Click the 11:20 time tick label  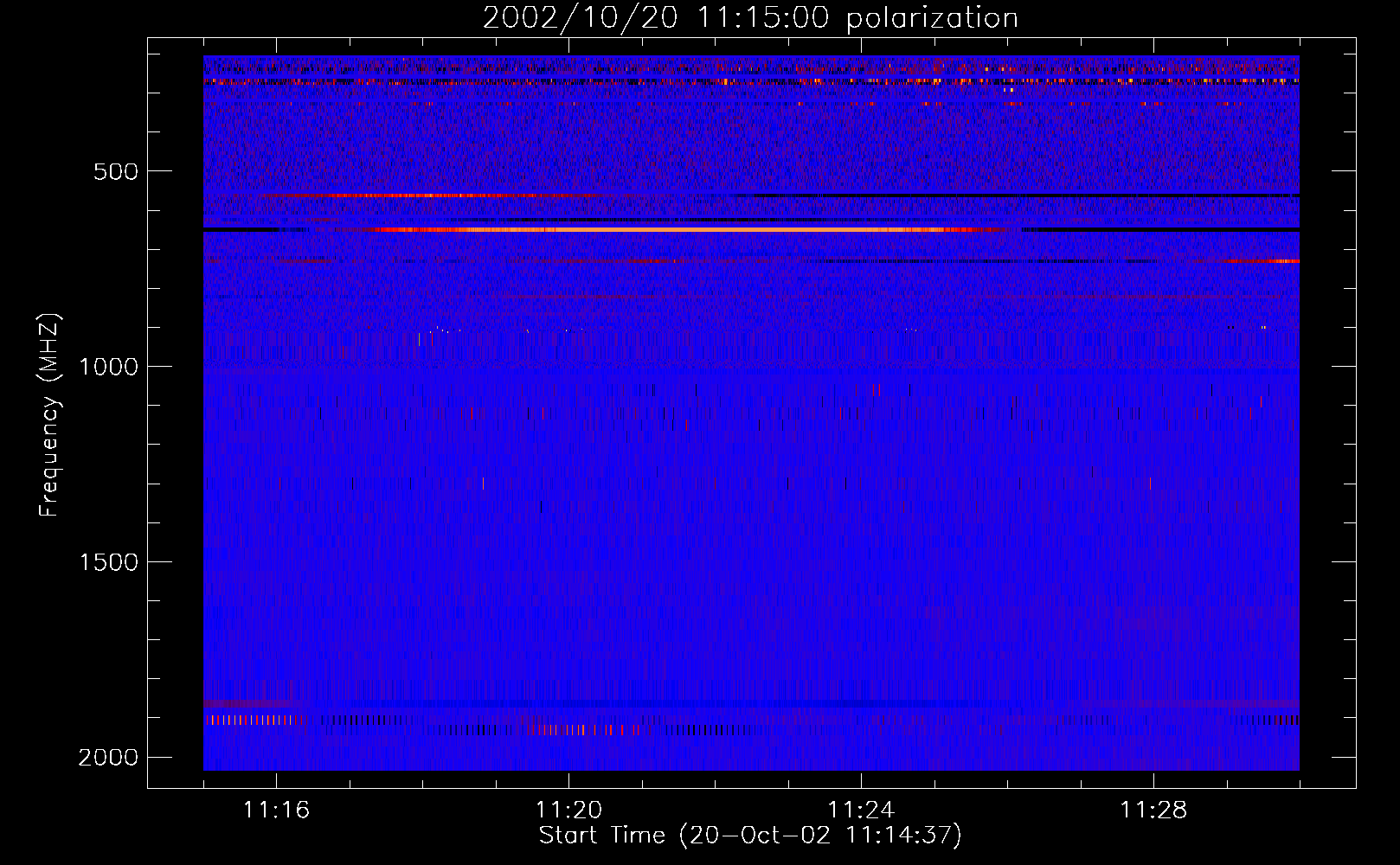pyautogui.click(x=568, y=811)
